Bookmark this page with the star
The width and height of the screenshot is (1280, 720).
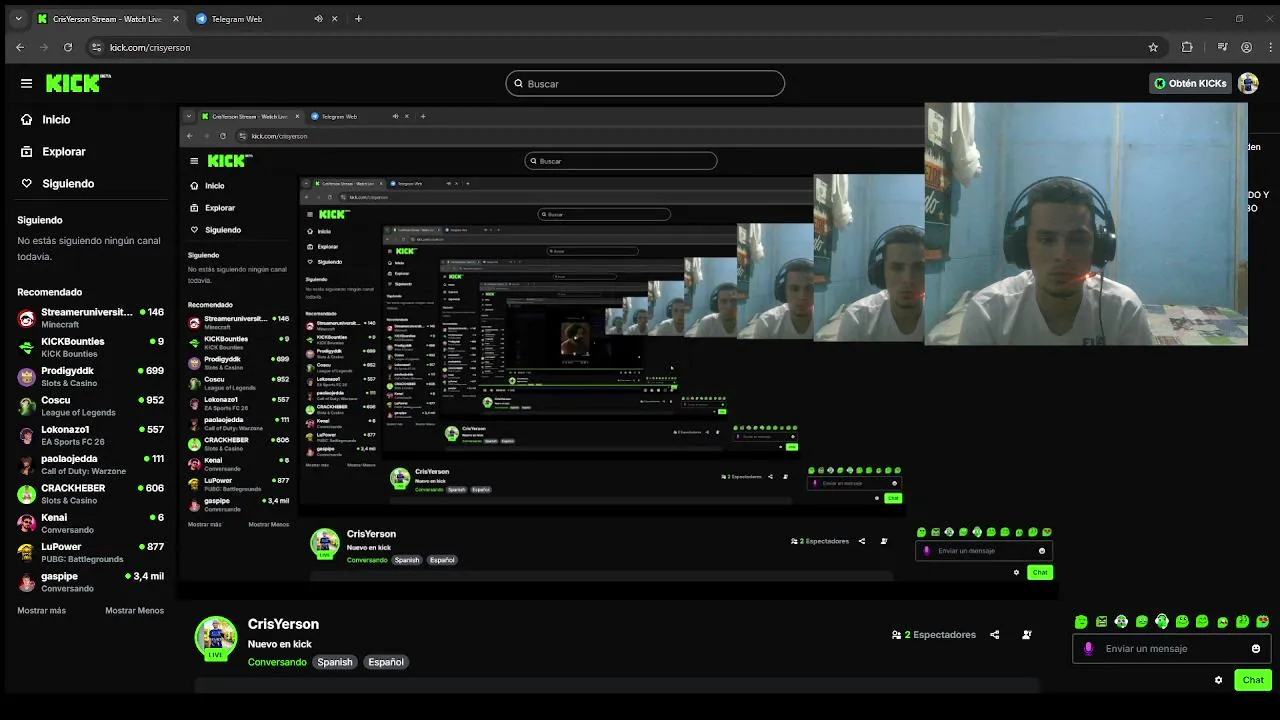coord(1153,47)
